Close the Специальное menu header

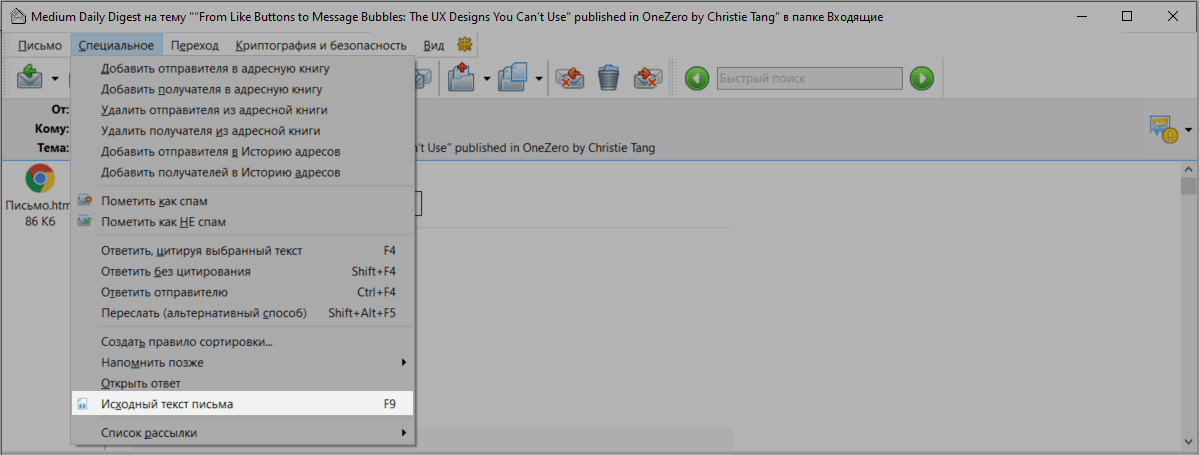[116, 45]
